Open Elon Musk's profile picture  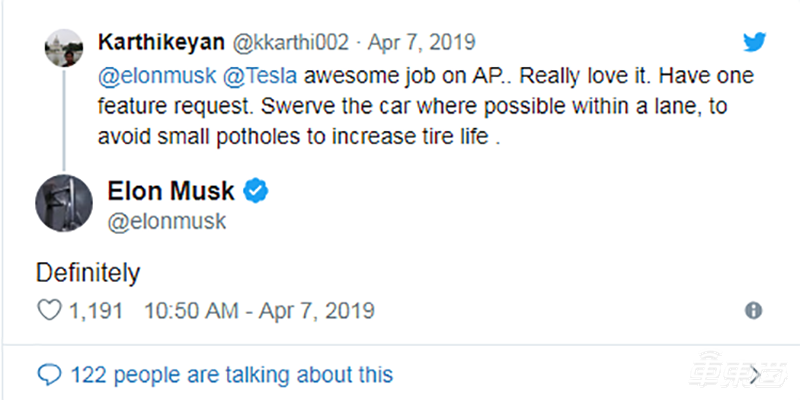(65, 204)
